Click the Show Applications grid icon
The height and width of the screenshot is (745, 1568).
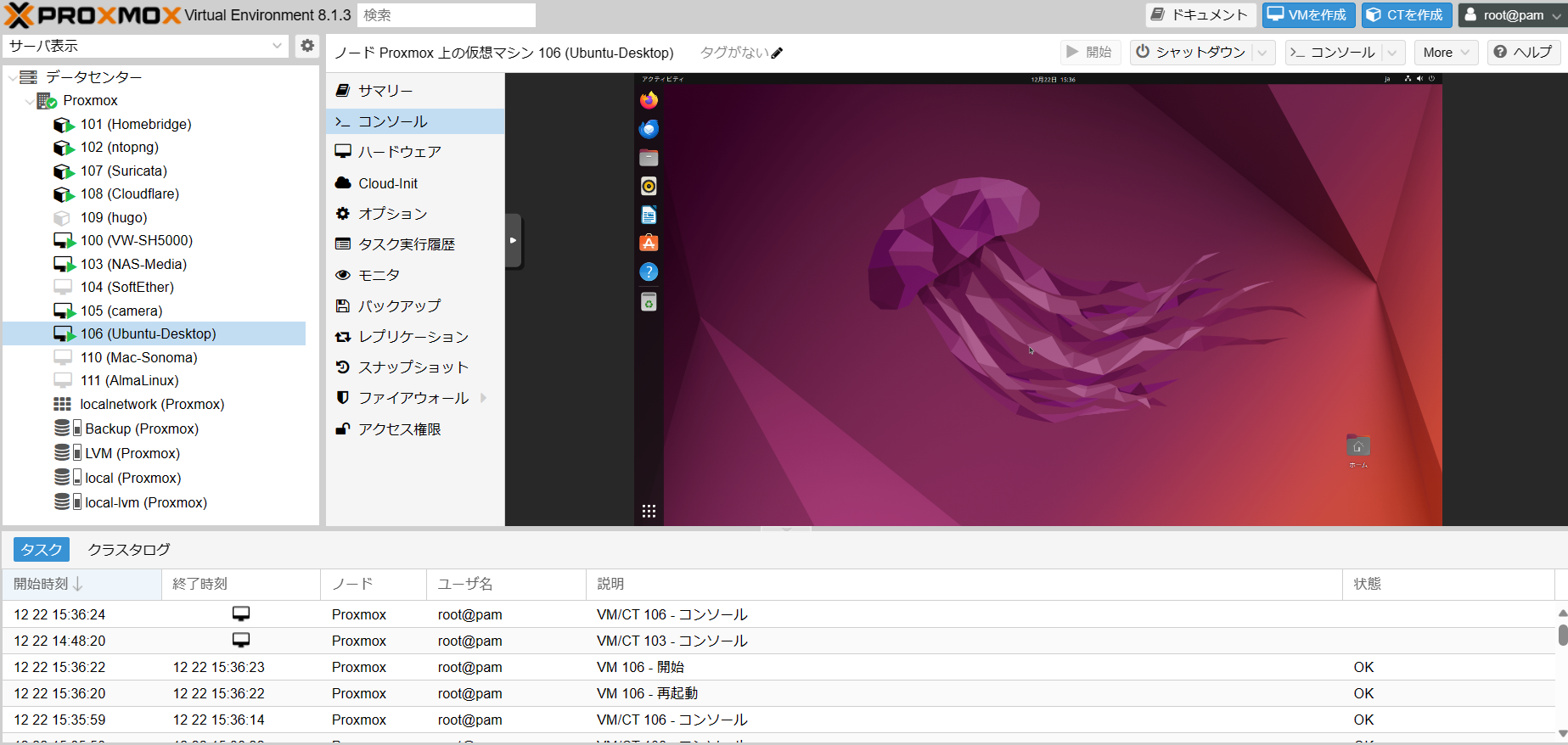[x=649, y=511]
